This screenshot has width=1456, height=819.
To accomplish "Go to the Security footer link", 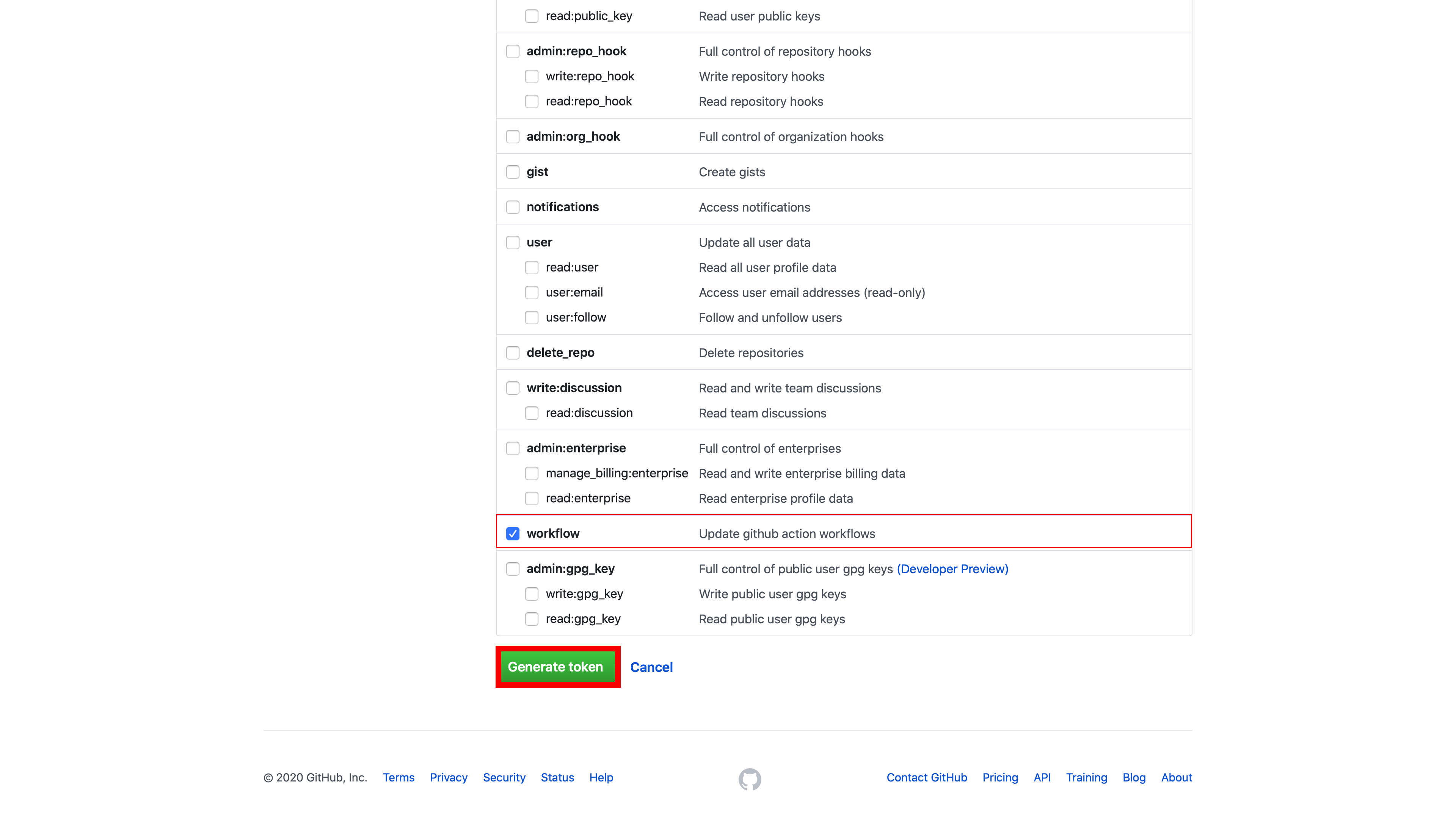I will [504, 778].
